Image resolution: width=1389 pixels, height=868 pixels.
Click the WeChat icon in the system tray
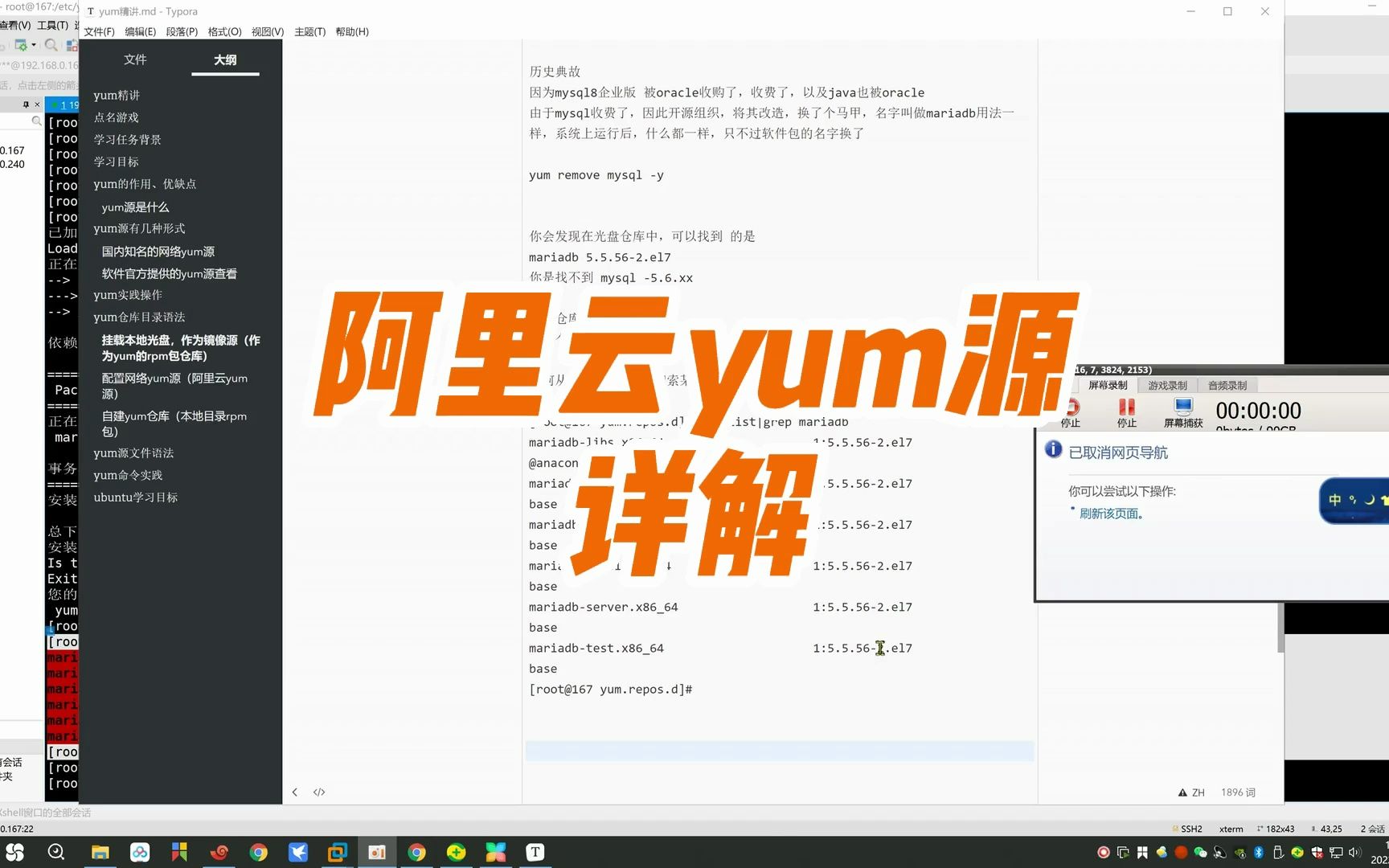[1200, 853]
